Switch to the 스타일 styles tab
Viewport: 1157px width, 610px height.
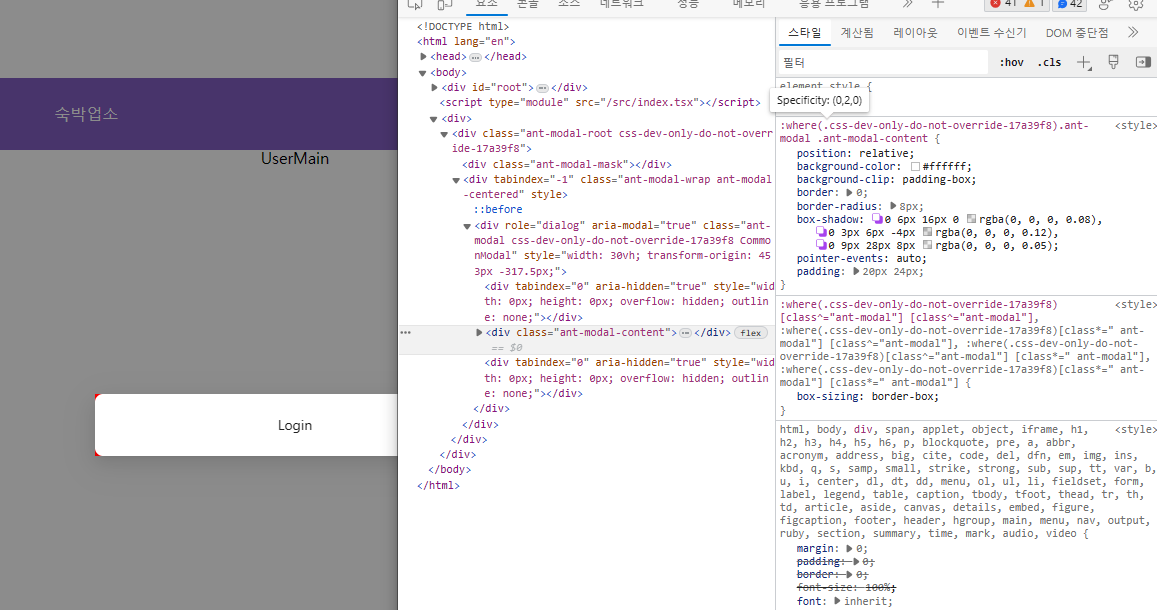(x=804, y=33)
